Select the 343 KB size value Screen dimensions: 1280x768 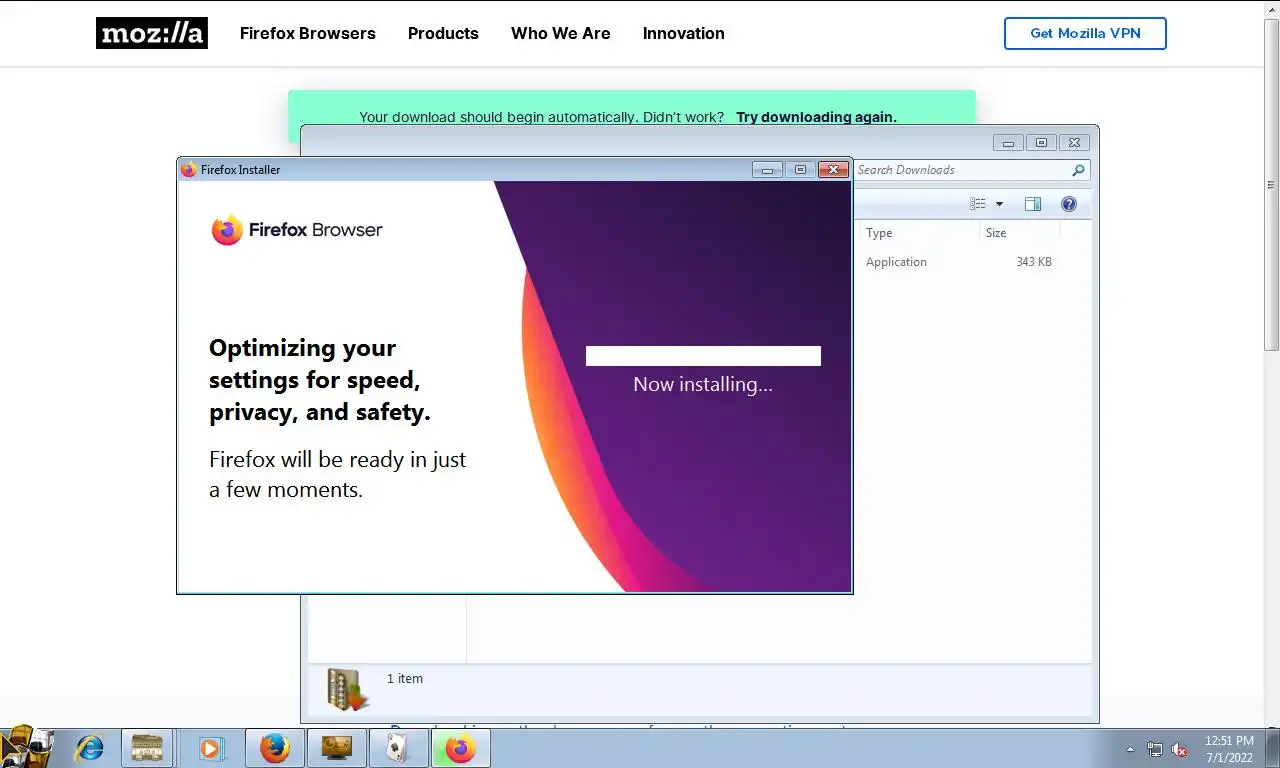click(1034, 262)
